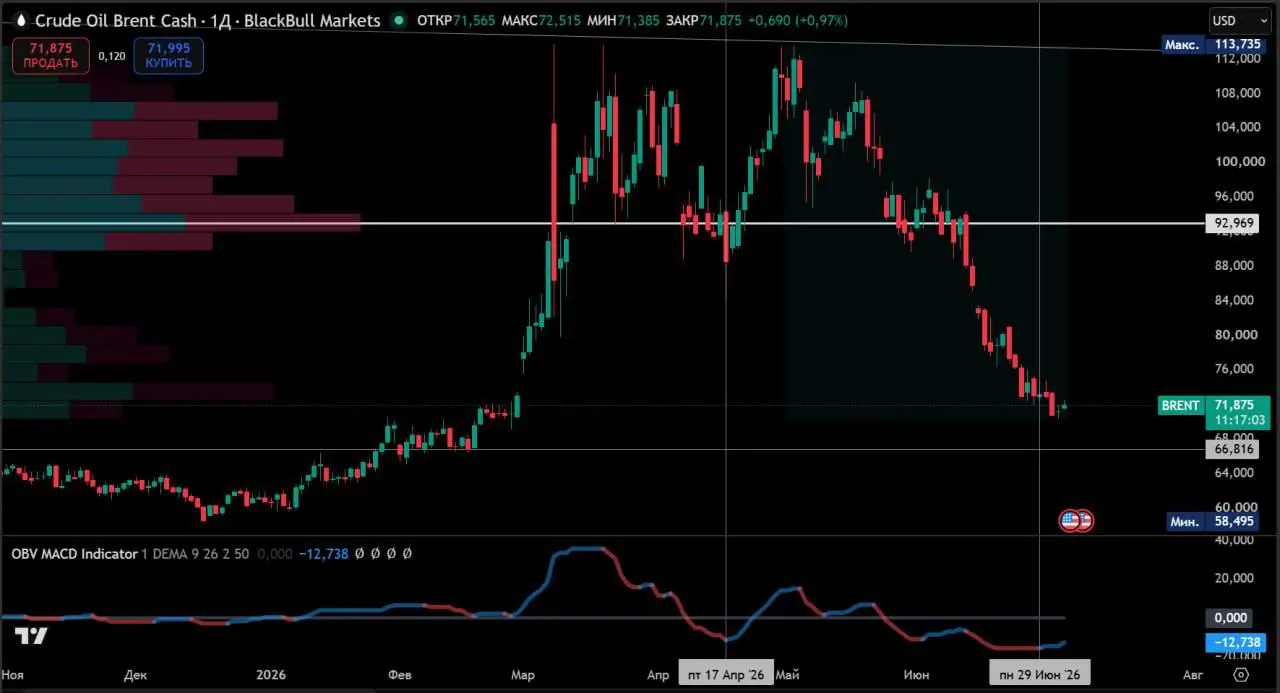Click the left US flag event icon
This screenshot has height=693, width=1280.
click(1069, 520)
